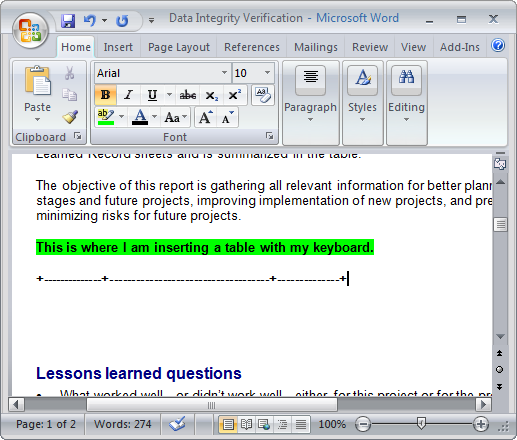Open the Change Case menu

[x=175, y=117]
